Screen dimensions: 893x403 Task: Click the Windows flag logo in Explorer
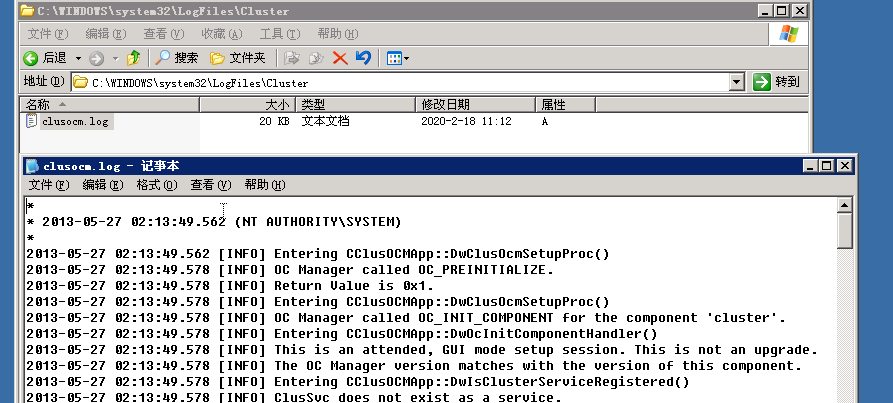(789, 34)
